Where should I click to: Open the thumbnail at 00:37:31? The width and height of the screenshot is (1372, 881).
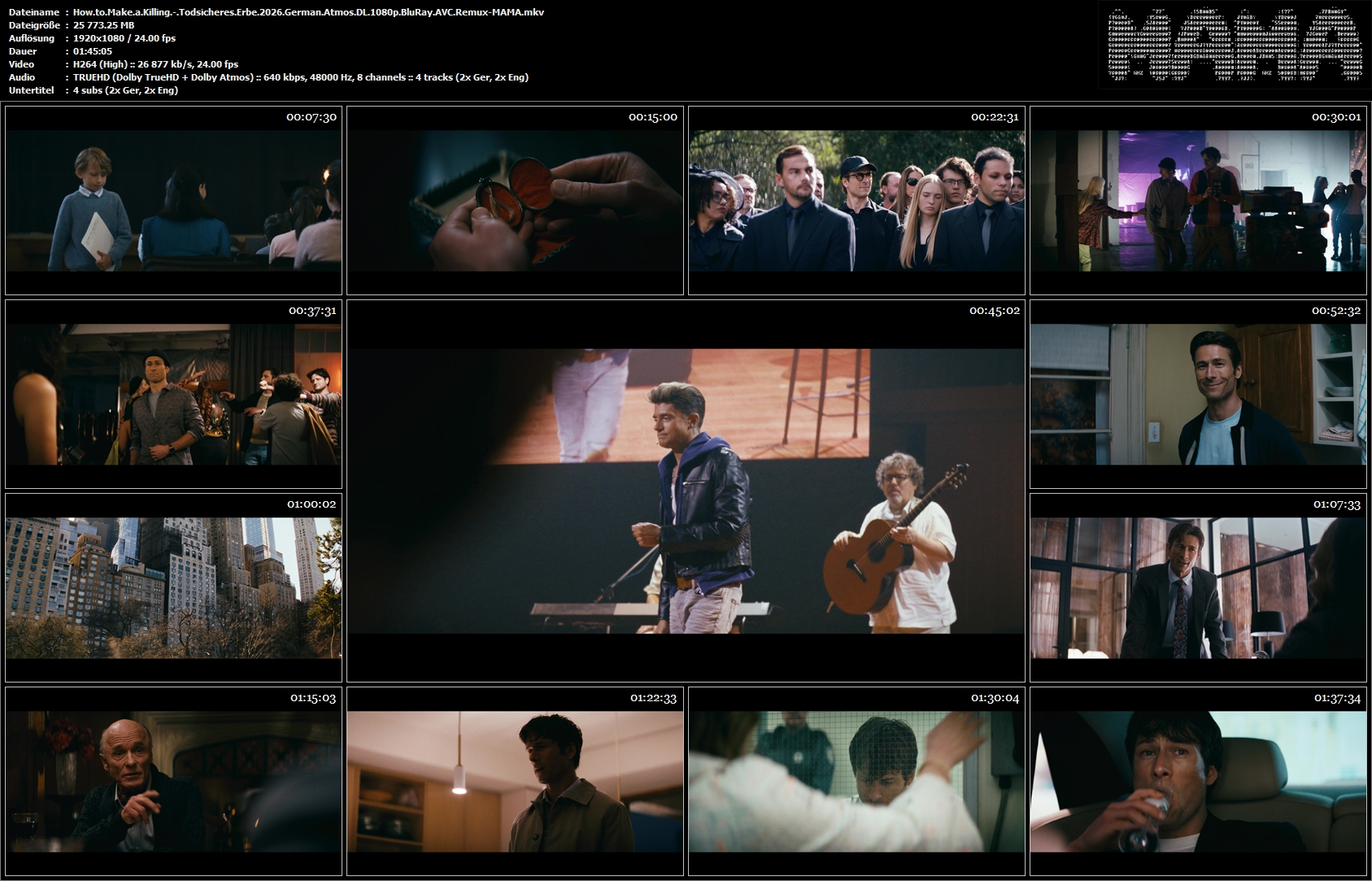point(173,394)
